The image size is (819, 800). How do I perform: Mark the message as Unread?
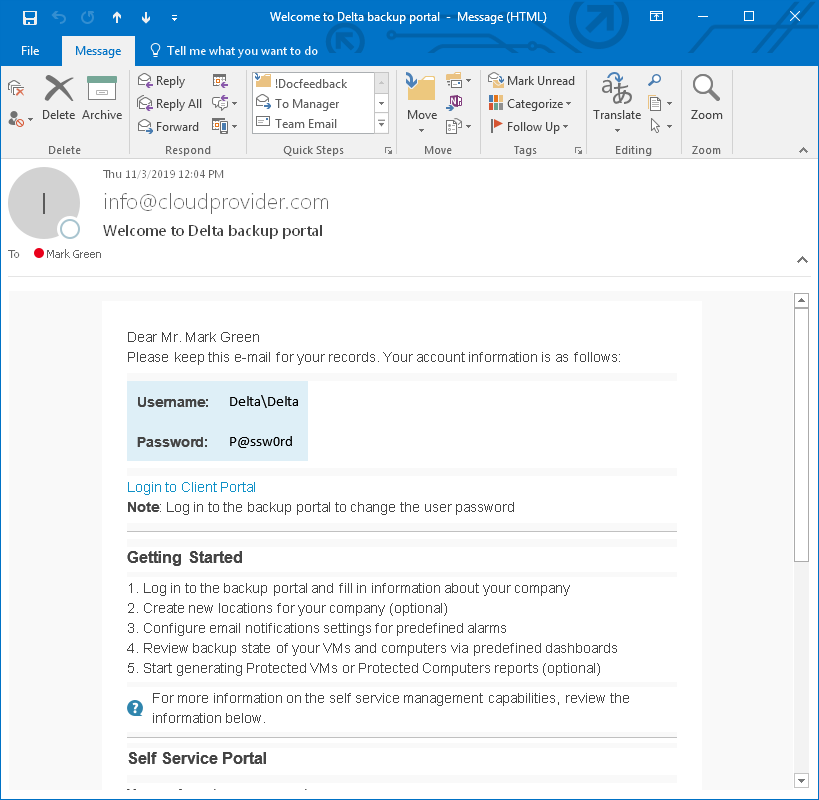(531, 80)
